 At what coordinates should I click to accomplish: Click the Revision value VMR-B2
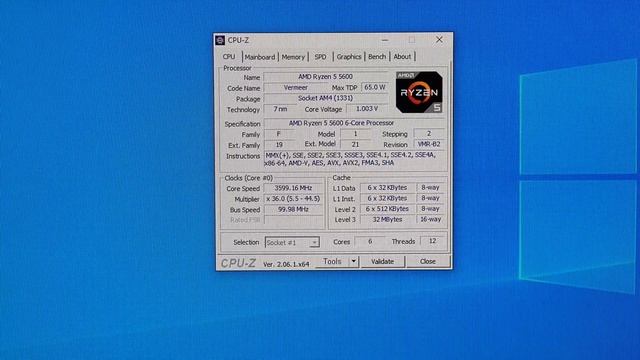[x=429, y=144]
